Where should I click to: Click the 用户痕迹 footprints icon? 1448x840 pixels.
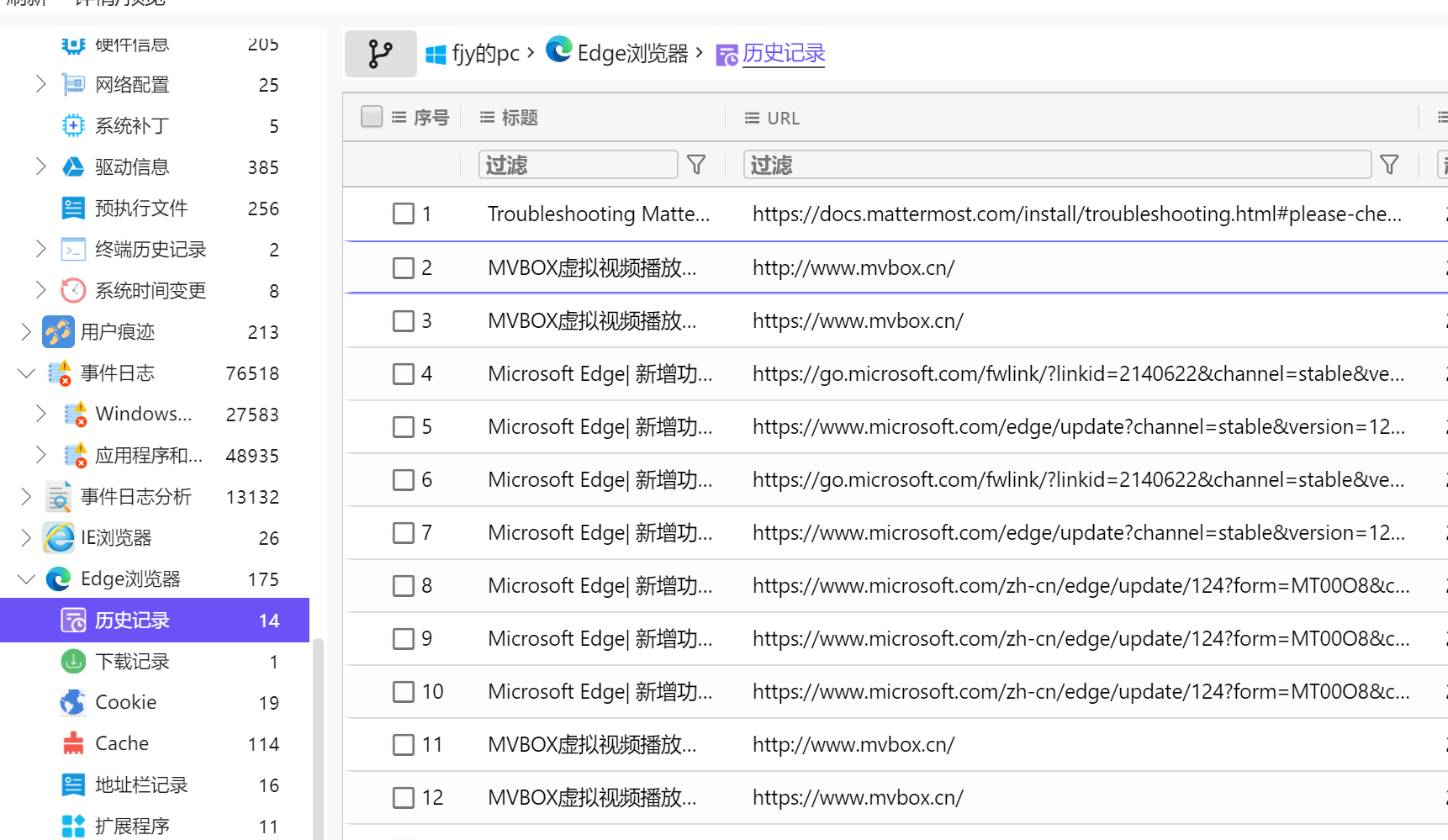58,331
